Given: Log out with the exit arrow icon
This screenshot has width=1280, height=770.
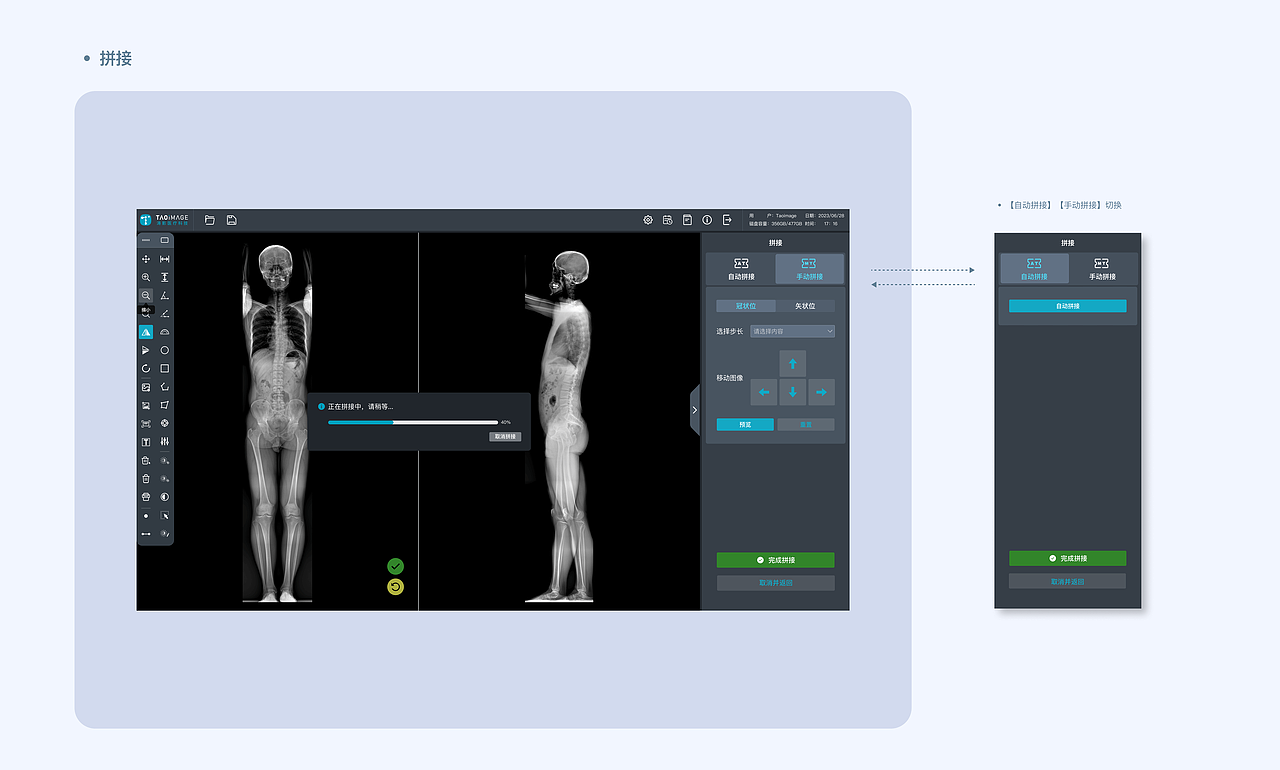Looking at the screenshot, I should coord(727,220).
